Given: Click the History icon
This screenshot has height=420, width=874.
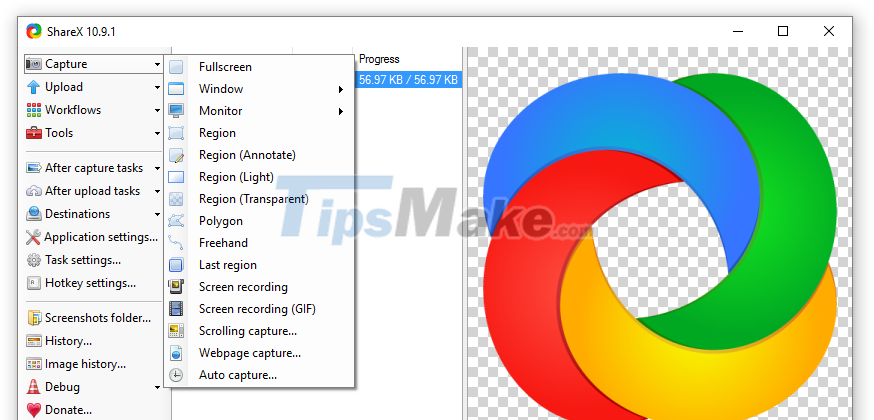Looking at the screenshot, I should 34,341.
